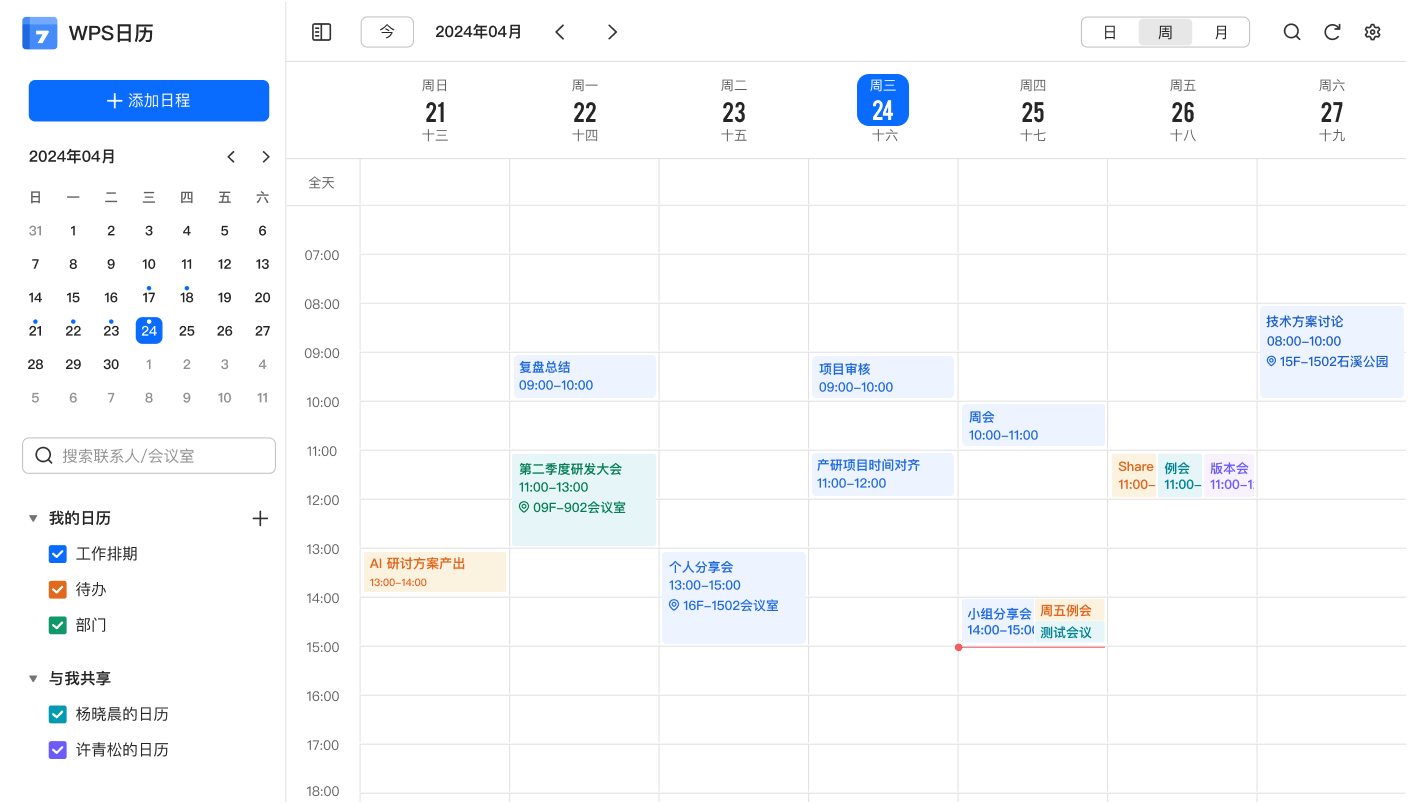Collapse the 我的日历 section
Image resolution: width=1408 pixels, height=804 pixels.
tap(33, 518)
